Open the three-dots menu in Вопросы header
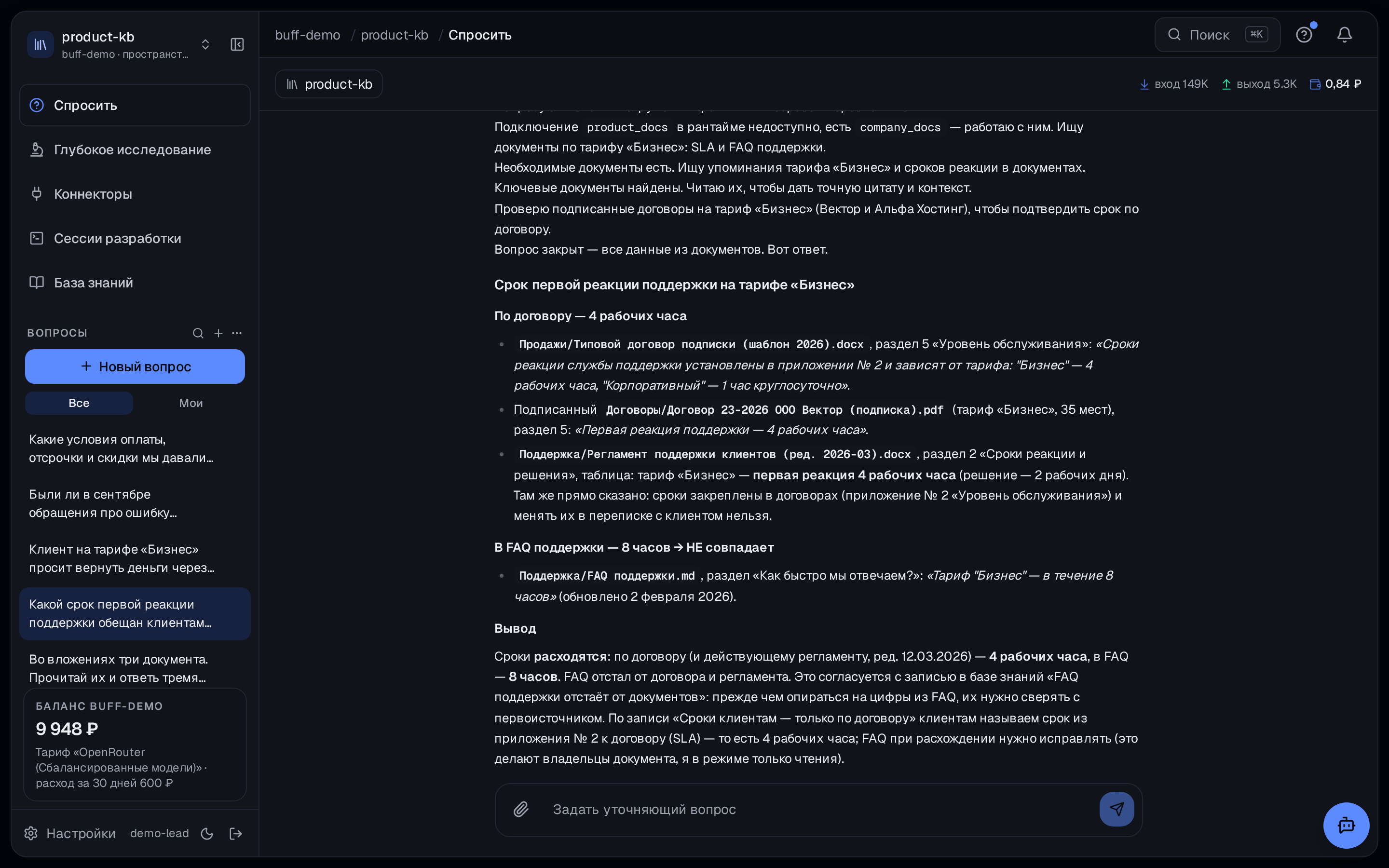 (237, 333)
